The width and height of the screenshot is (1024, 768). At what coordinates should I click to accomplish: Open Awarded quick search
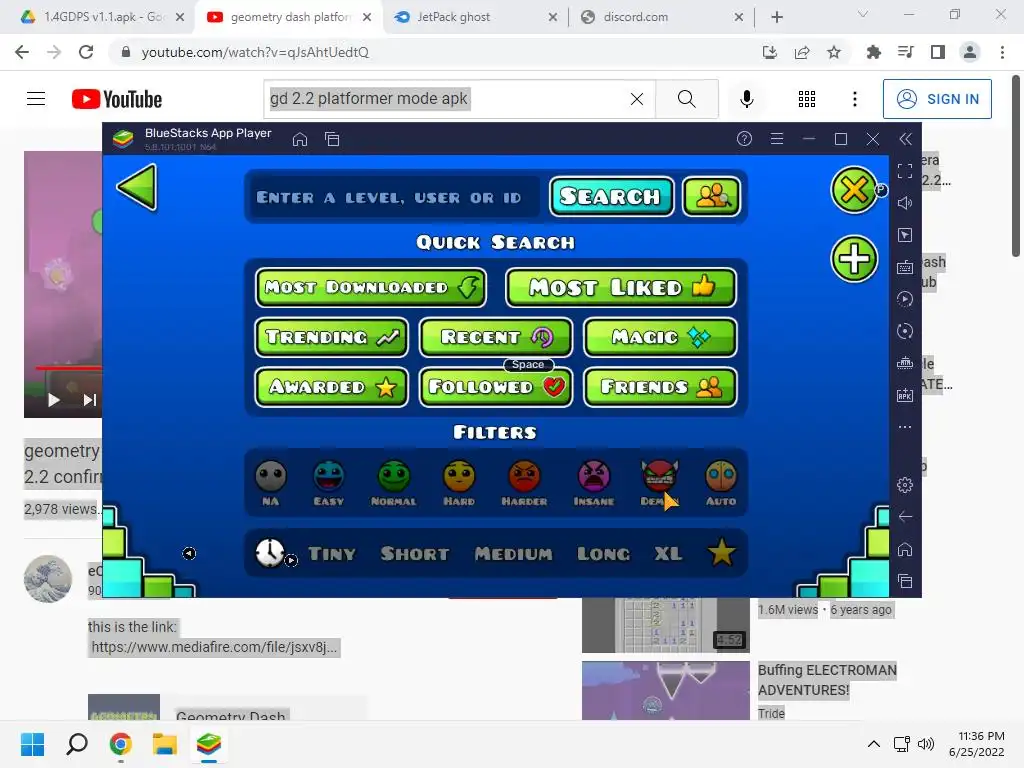pyautogui.click(x=332, y=387)
